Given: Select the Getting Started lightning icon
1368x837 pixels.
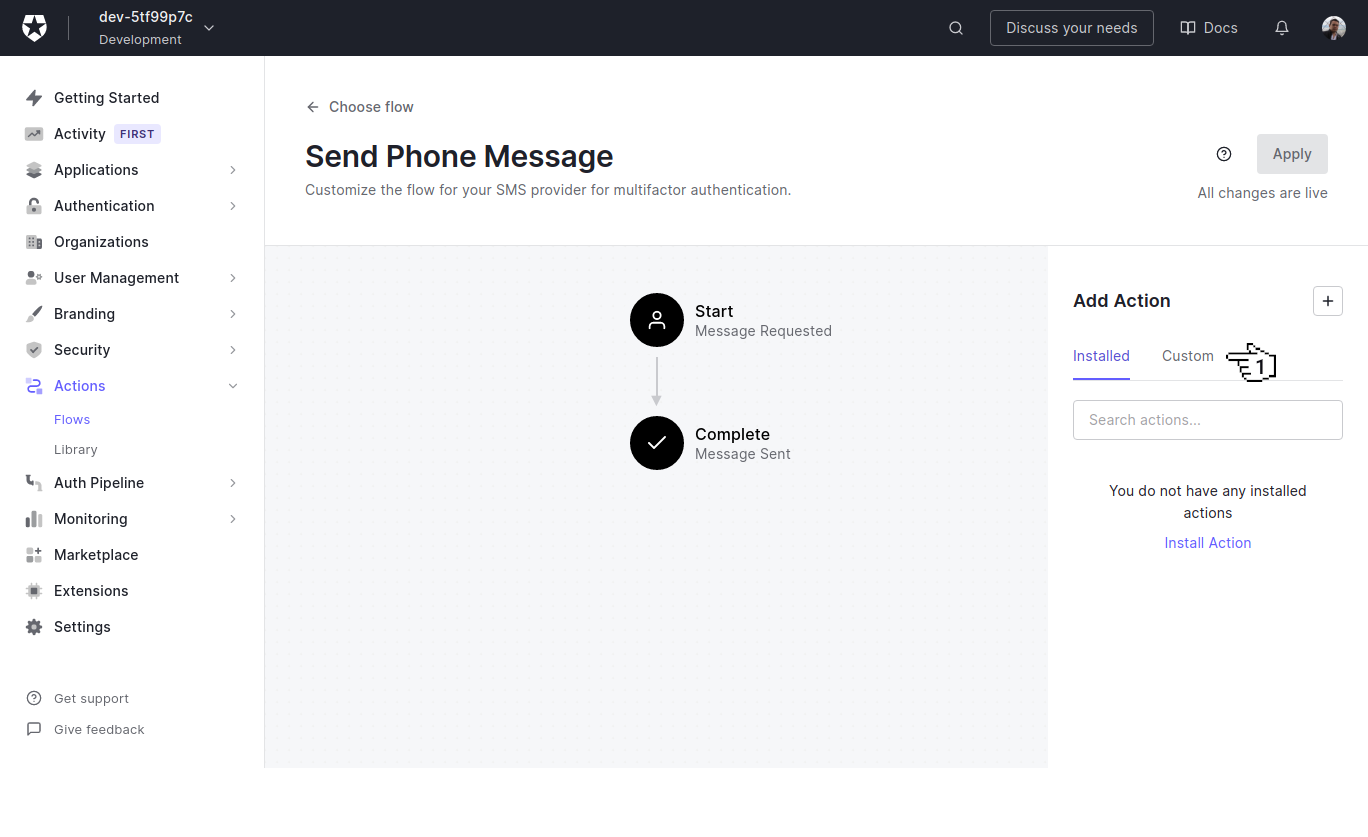Looking at the screenshot, I should [34, 97].
